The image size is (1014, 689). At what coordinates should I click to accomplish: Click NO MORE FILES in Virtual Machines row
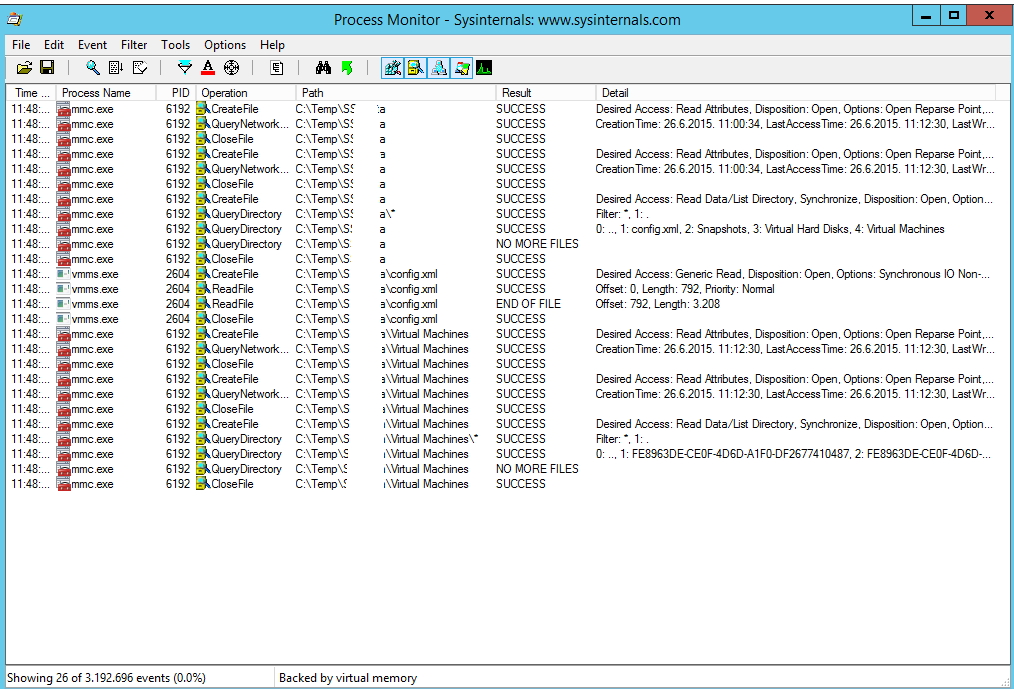(537, 469)
